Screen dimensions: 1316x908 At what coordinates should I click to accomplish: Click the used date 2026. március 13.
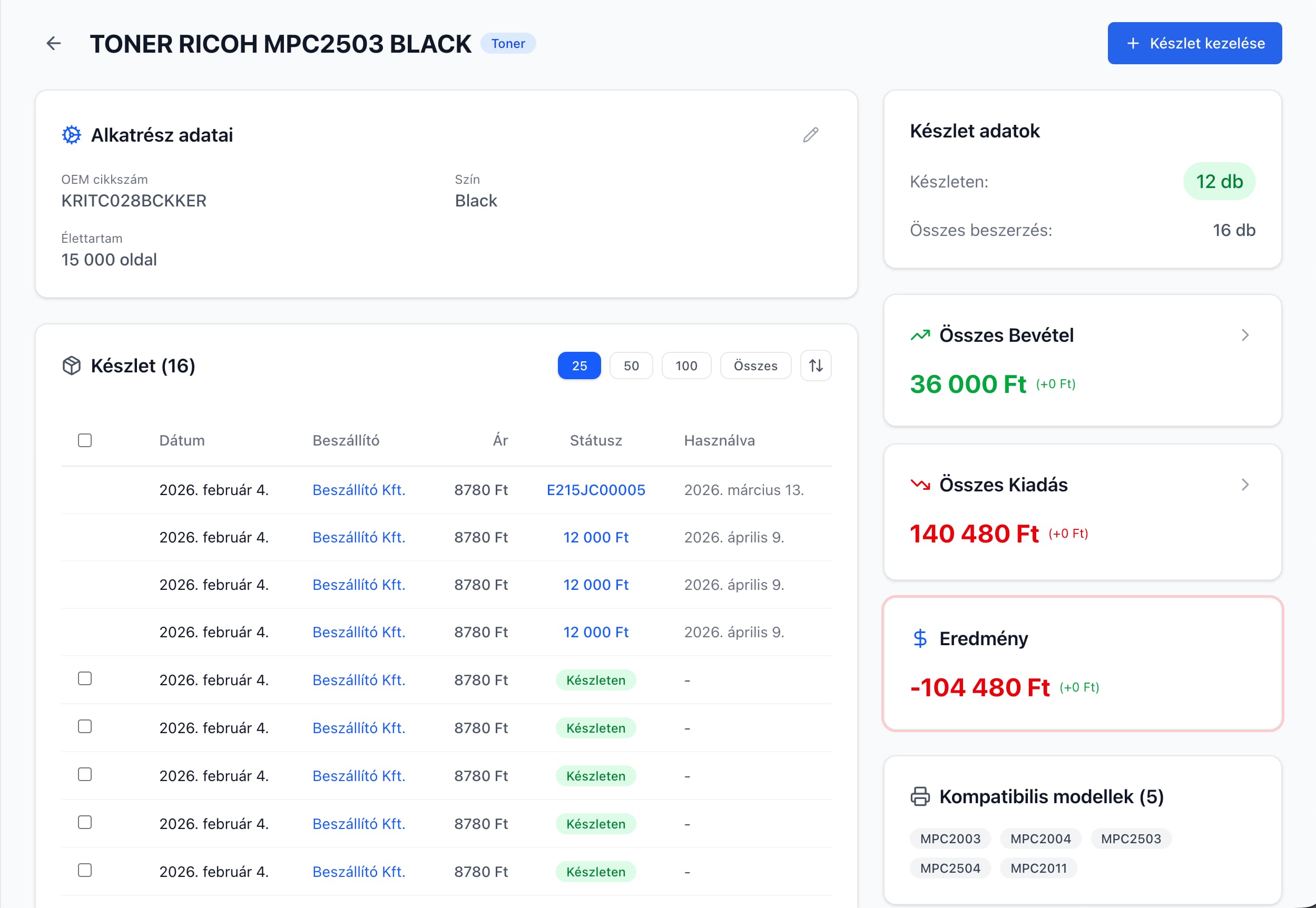(744, 490)
